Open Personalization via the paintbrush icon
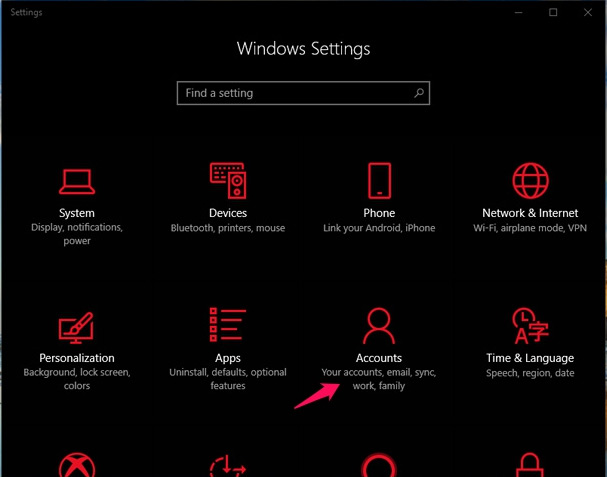The image size is (607, 477). (76, 328)
